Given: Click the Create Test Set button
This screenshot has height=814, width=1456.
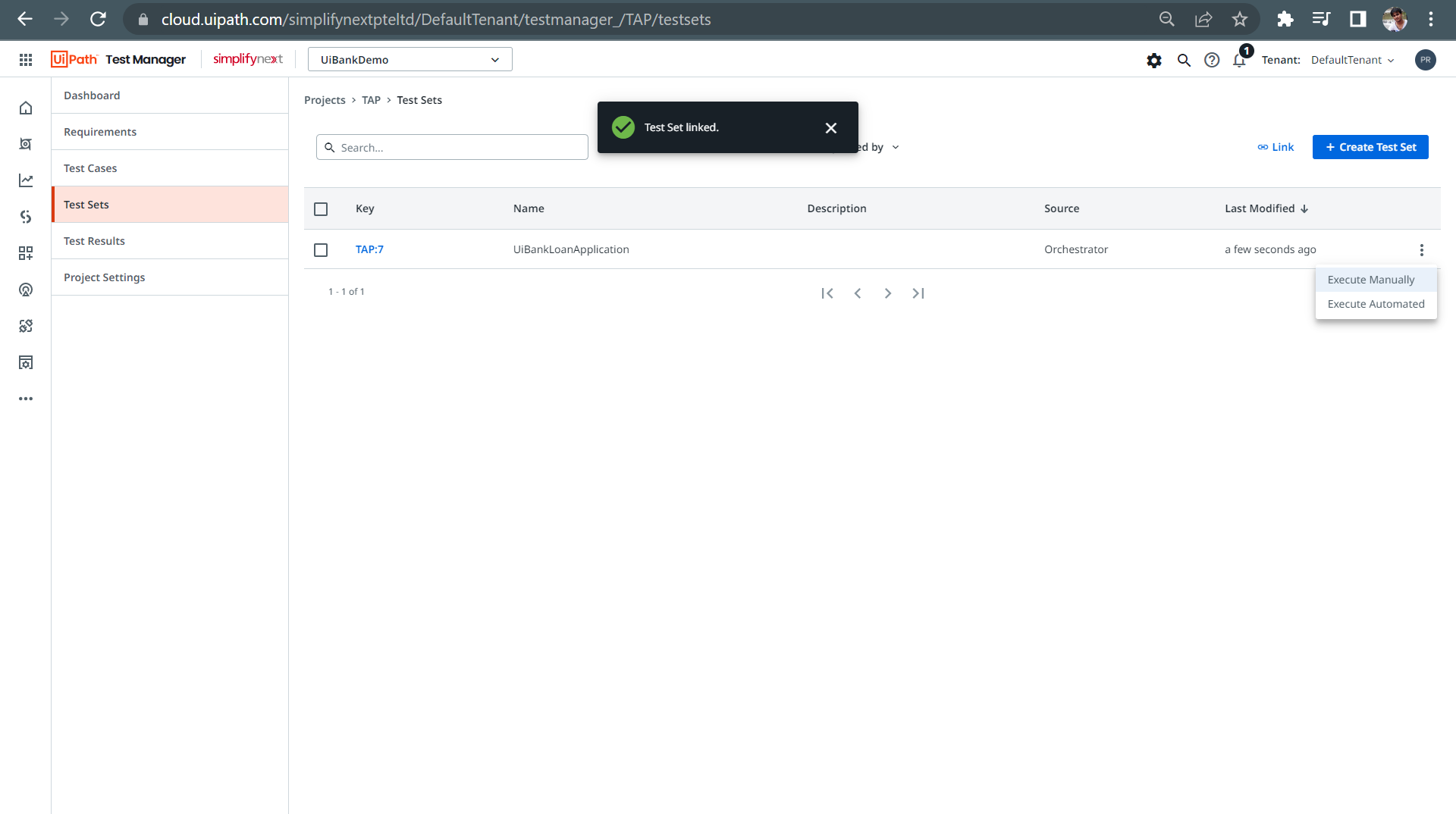Looking at the screenshot, I should 1370,147.
